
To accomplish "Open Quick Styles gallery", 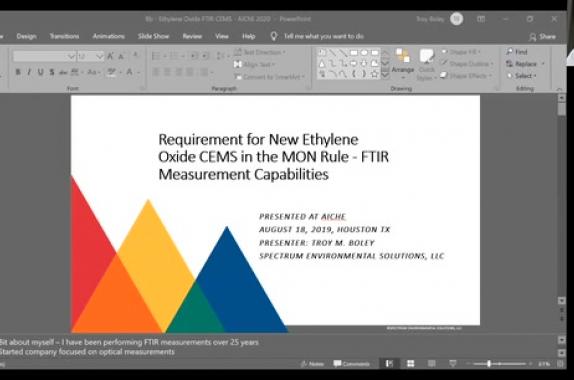I will tap(426, 65).
